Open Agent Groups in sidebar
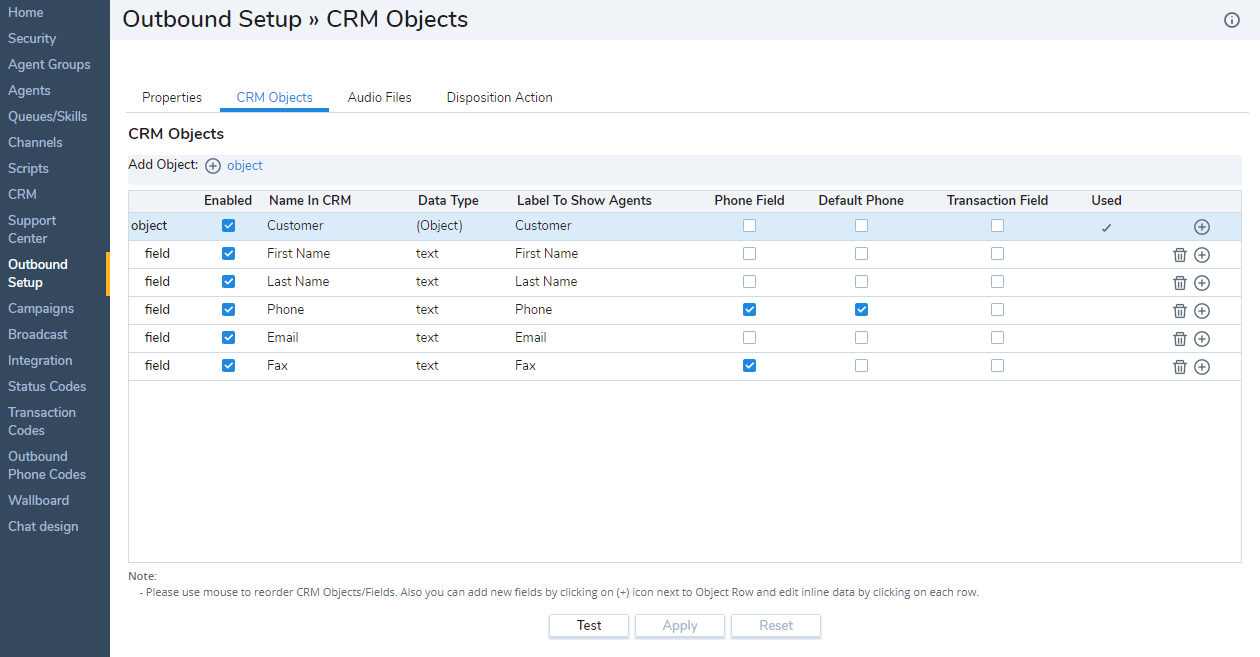 [49, 64]
